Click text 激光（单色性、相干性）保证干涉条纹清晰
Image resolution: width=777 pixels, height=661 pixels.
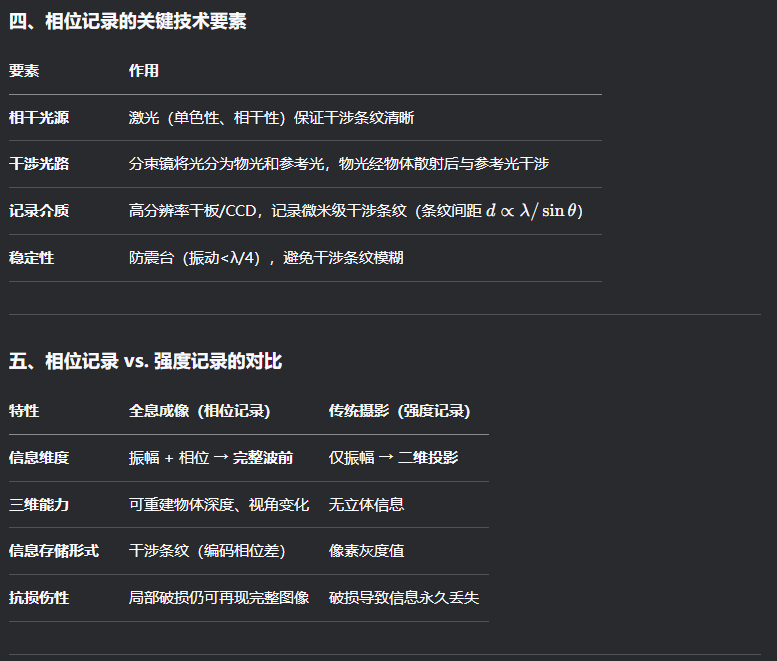click(x=271, y=118)
